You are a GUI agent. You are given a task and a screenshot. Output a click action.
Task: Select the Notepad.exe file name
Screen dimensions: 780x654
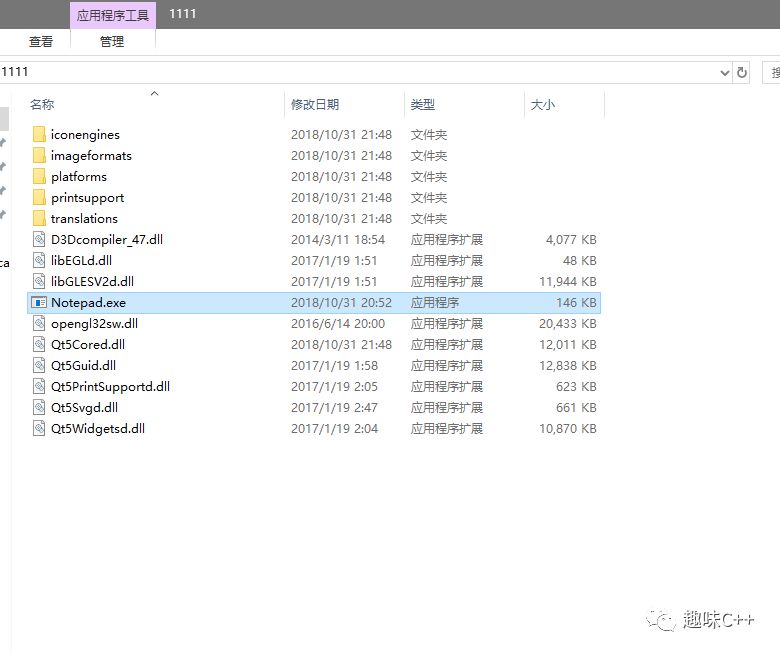pos(89,302)
